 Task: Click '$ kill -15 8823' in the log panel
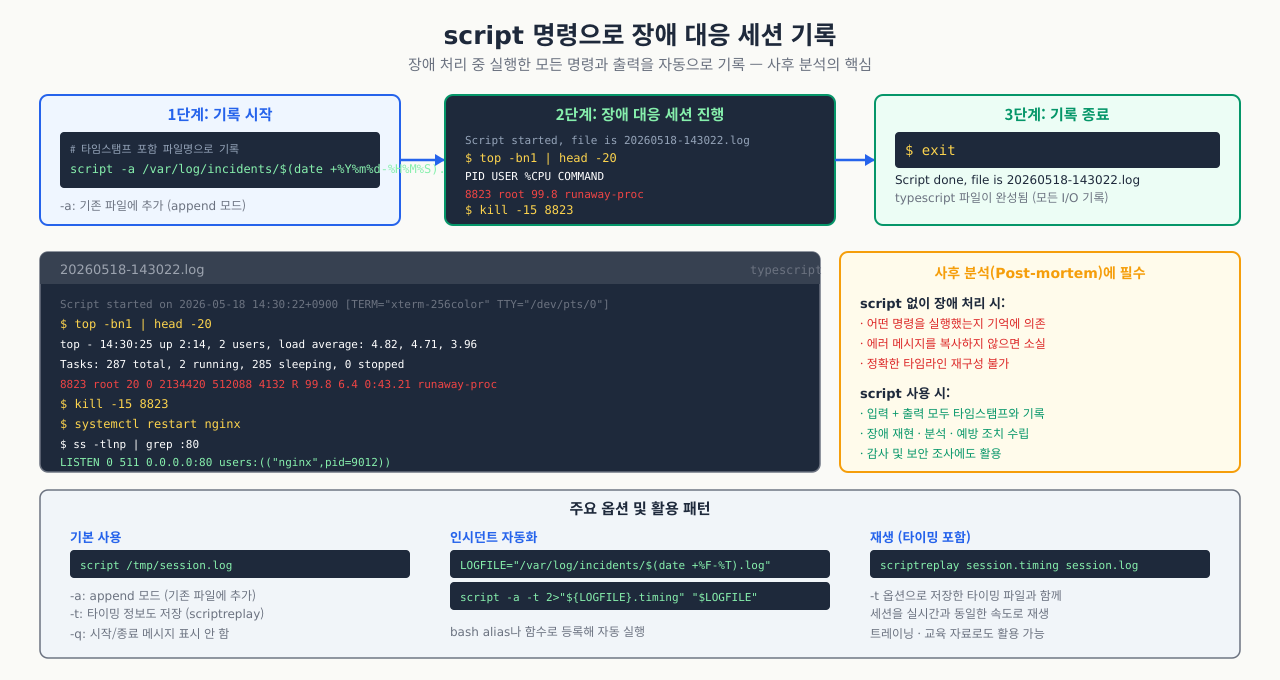[x=114, y=404]
